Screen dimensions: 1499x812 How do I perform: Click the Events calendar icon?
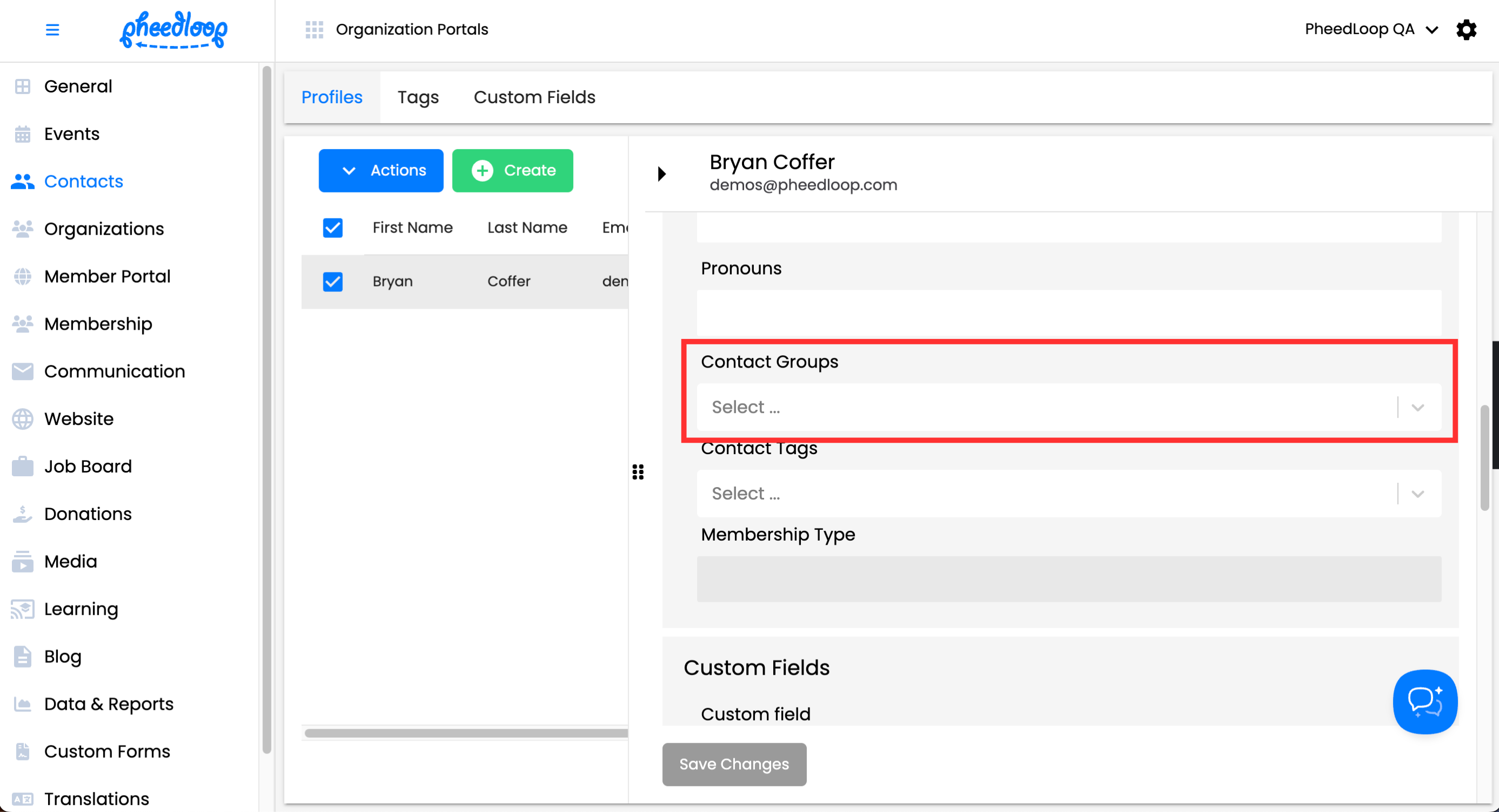[23, 134]
